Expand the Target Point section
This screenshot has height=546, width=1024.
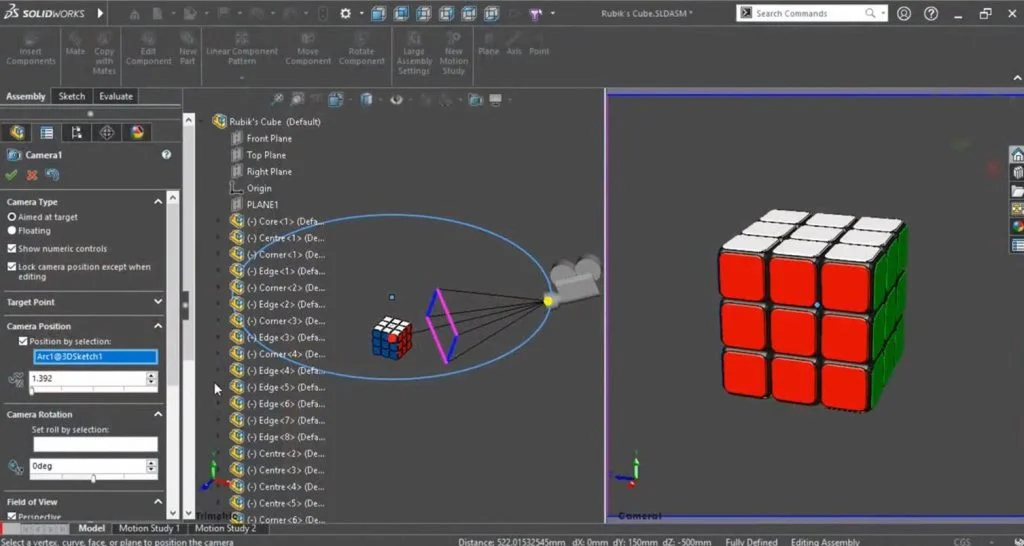pos(158,302)
